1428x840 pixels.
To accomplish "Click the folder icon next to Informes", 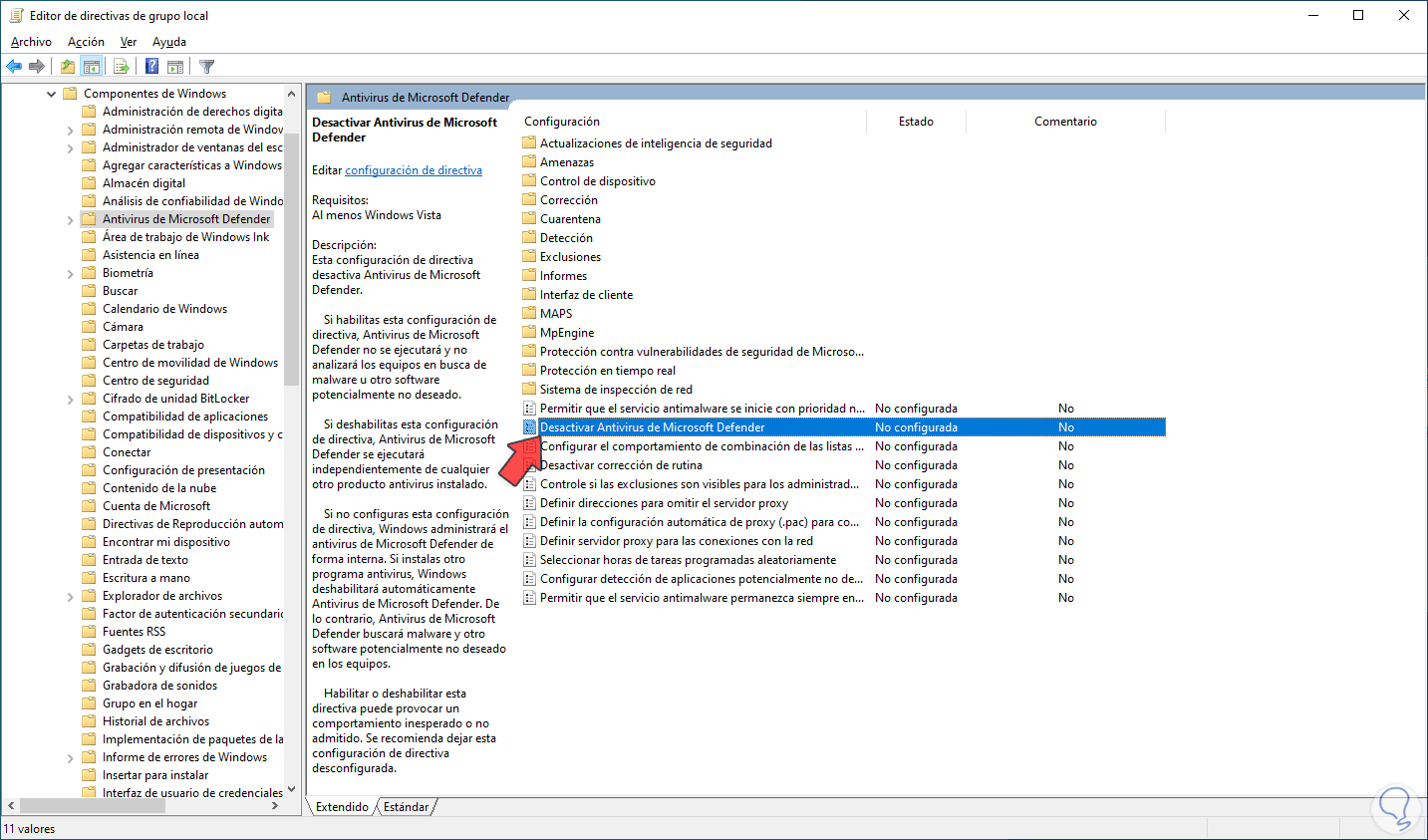I will coord(529,276).
